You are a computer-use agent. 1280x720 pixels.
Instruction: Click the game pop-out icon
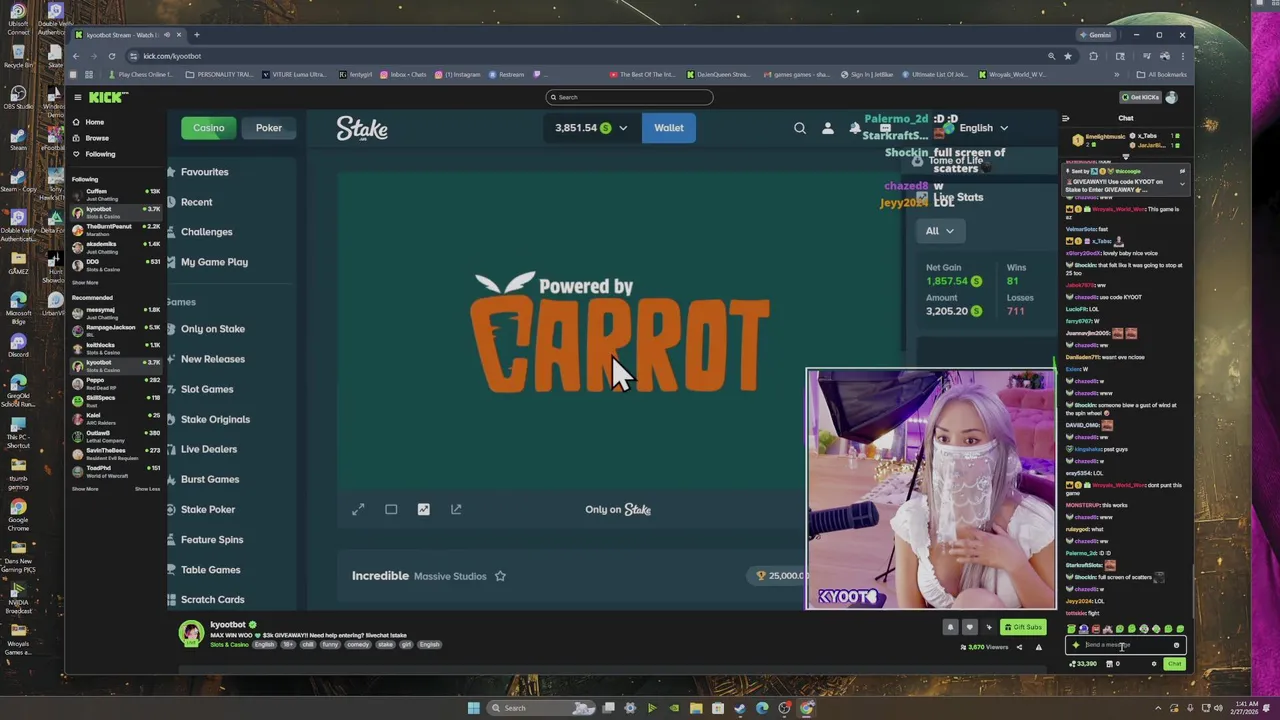click(456, 509)
